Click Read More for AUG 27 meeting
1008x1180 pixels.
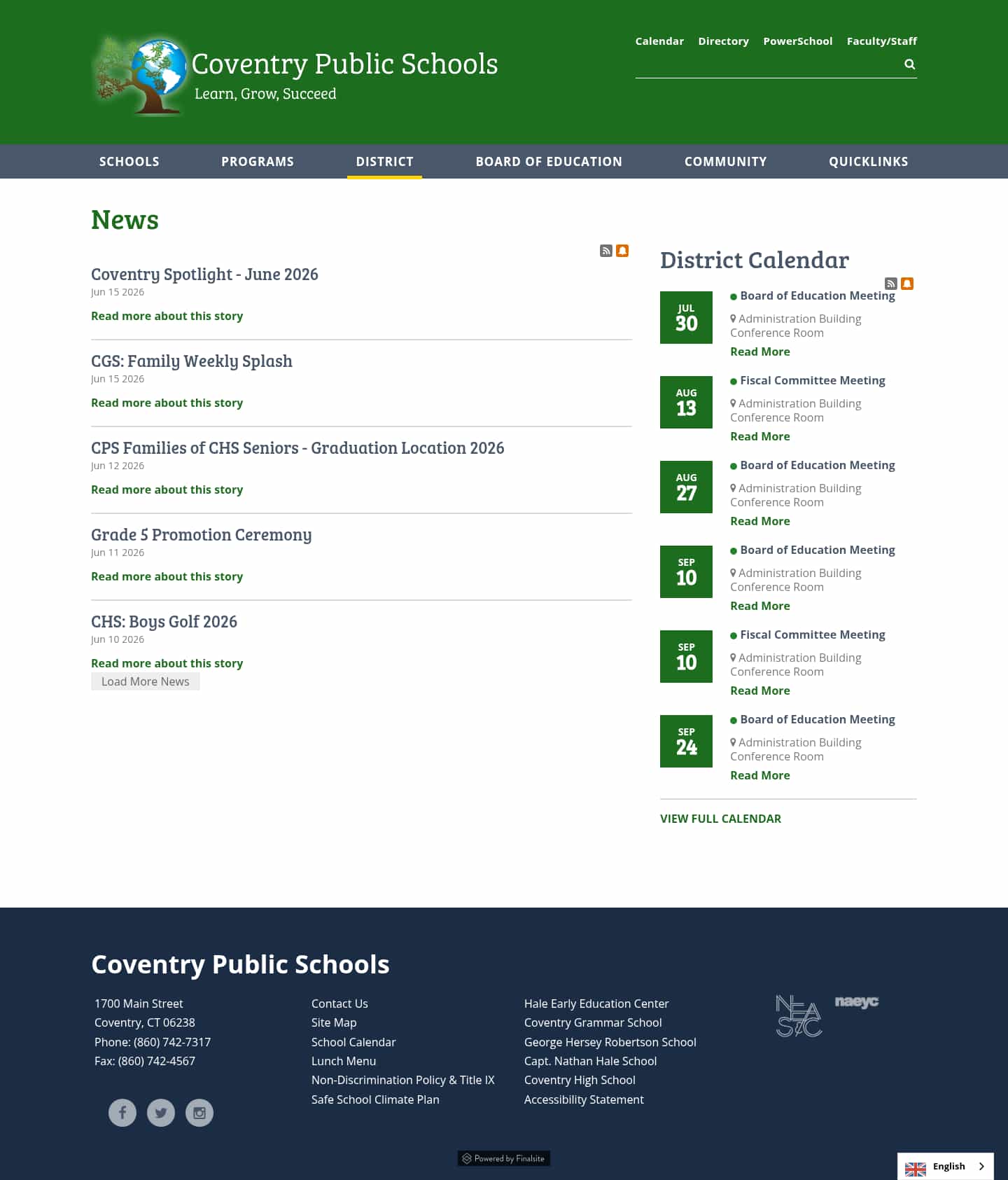tap(760, 521)
